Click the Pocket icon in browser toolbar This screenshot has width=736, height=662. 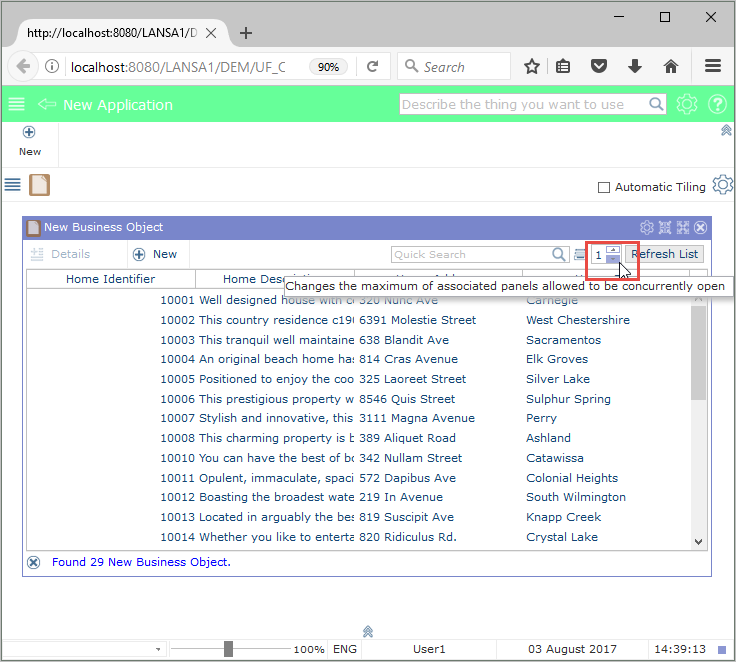coord(598,66)
